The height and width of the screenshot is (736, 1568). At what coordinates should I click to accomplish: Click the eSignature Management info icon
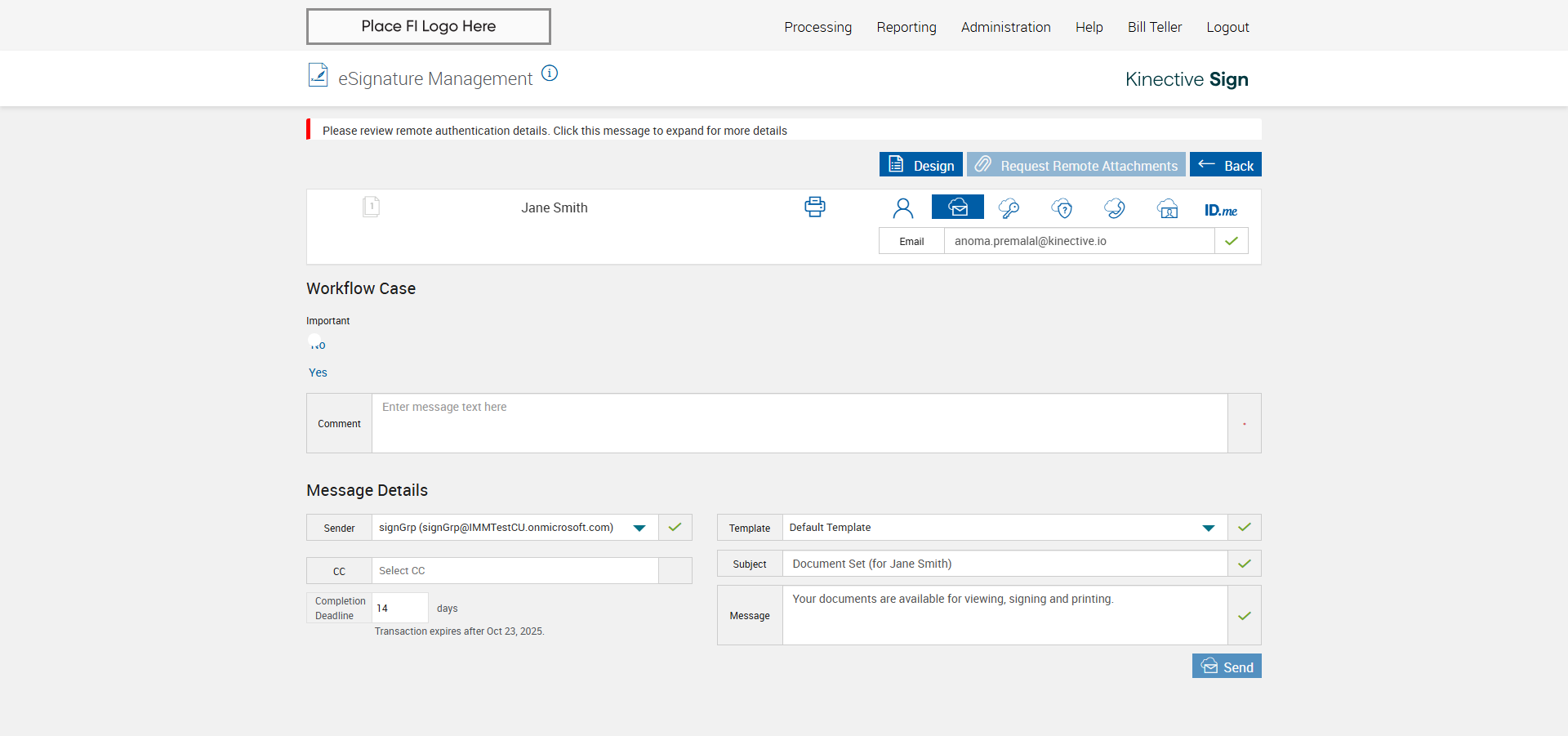pos(550,74)
